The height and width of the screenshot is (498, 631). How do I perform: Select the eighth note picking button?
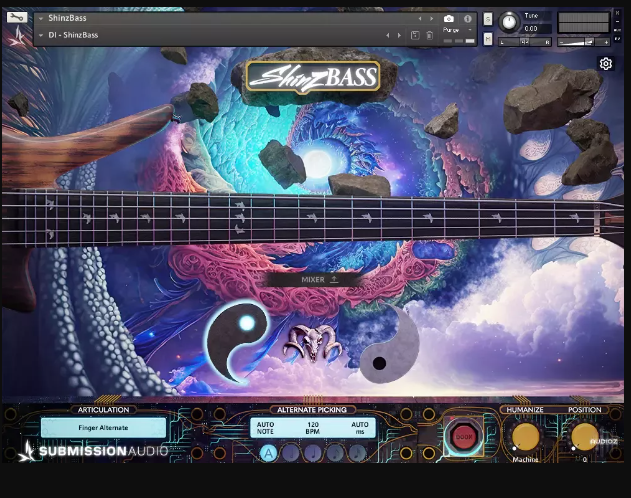pos(335,453)
